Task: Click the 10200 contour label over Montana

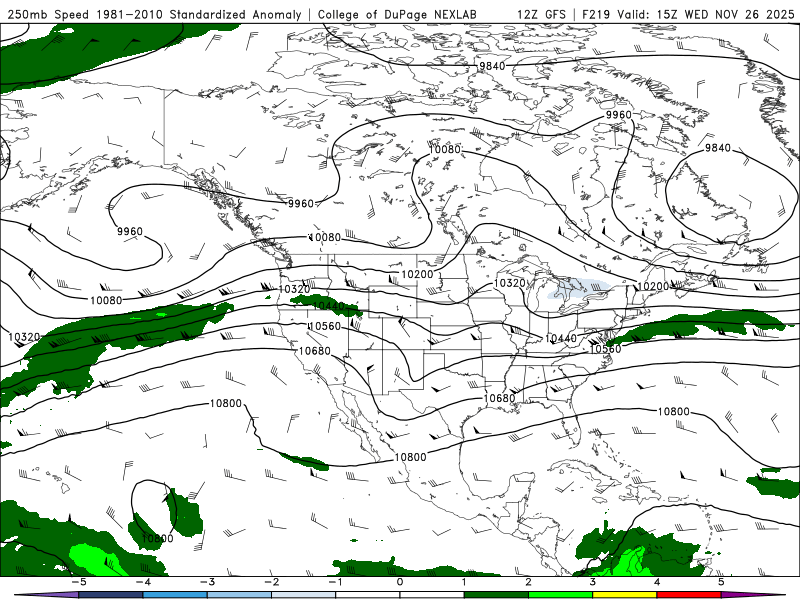Action: [x=417, y=274]
